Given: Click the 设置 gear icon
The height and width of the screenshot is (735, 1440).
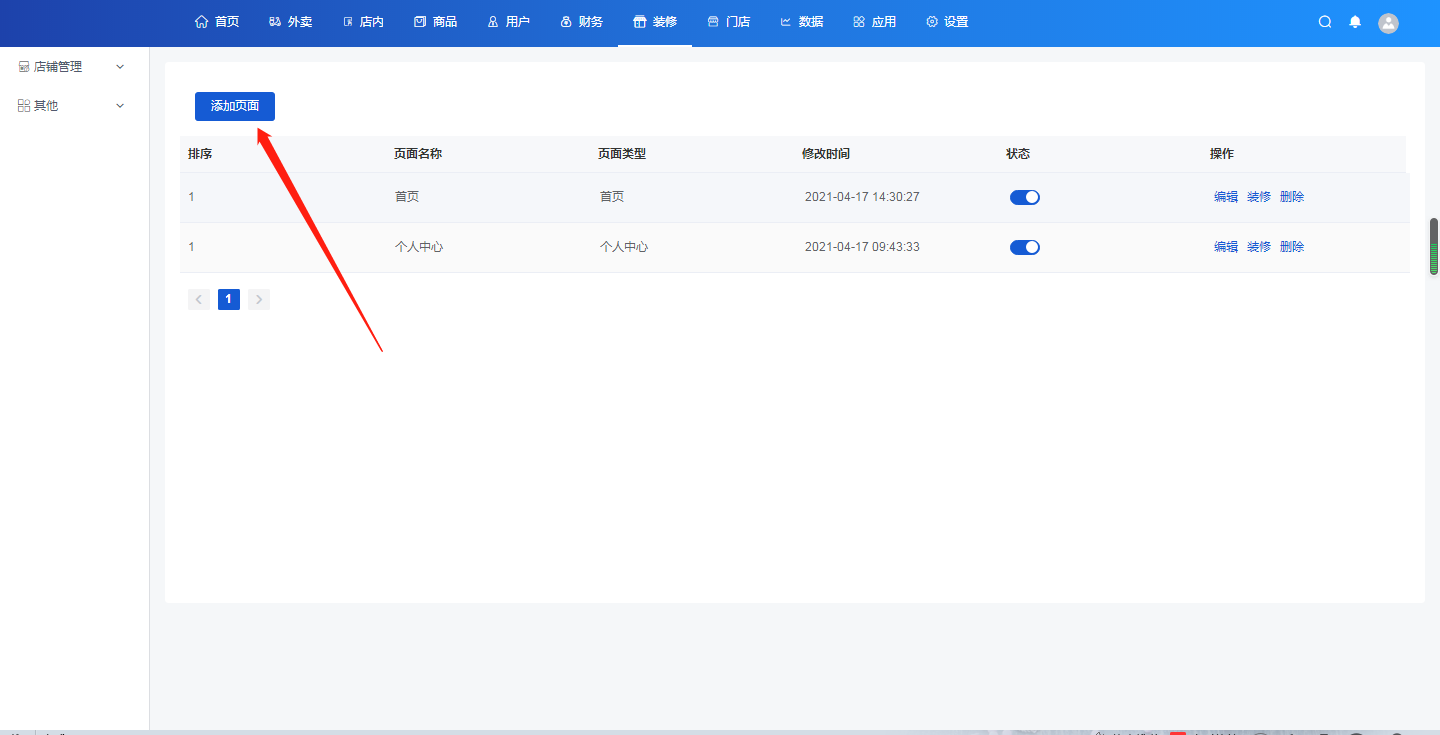Looking at the screenshot, I should (932, 22).
